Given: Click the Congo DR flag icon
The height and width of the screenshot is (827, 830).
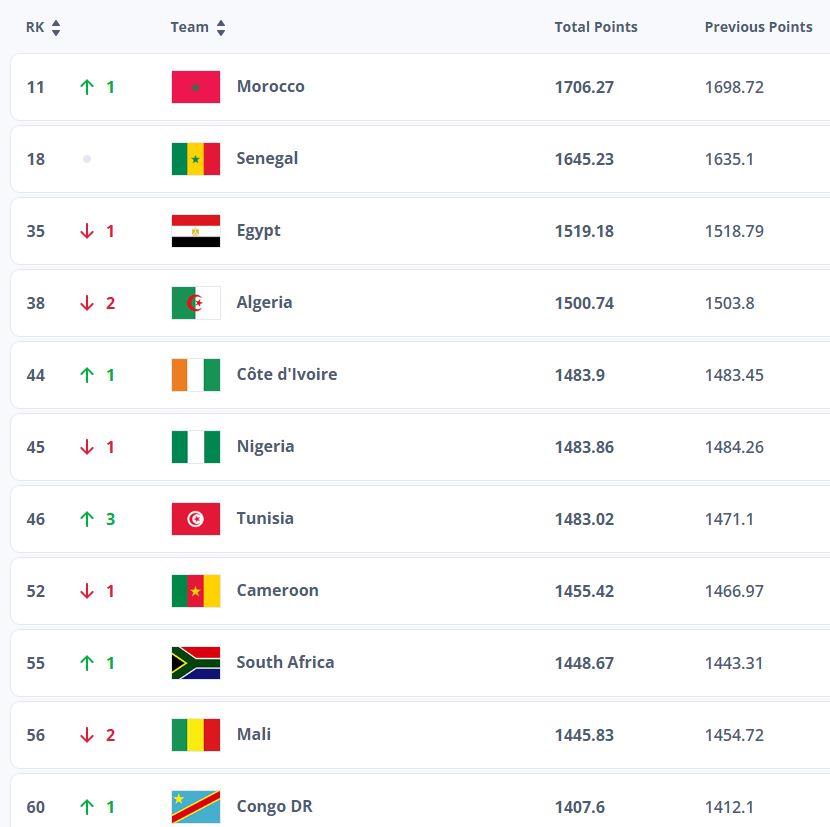Looking at the screenshot, I should tap(196, 807).
